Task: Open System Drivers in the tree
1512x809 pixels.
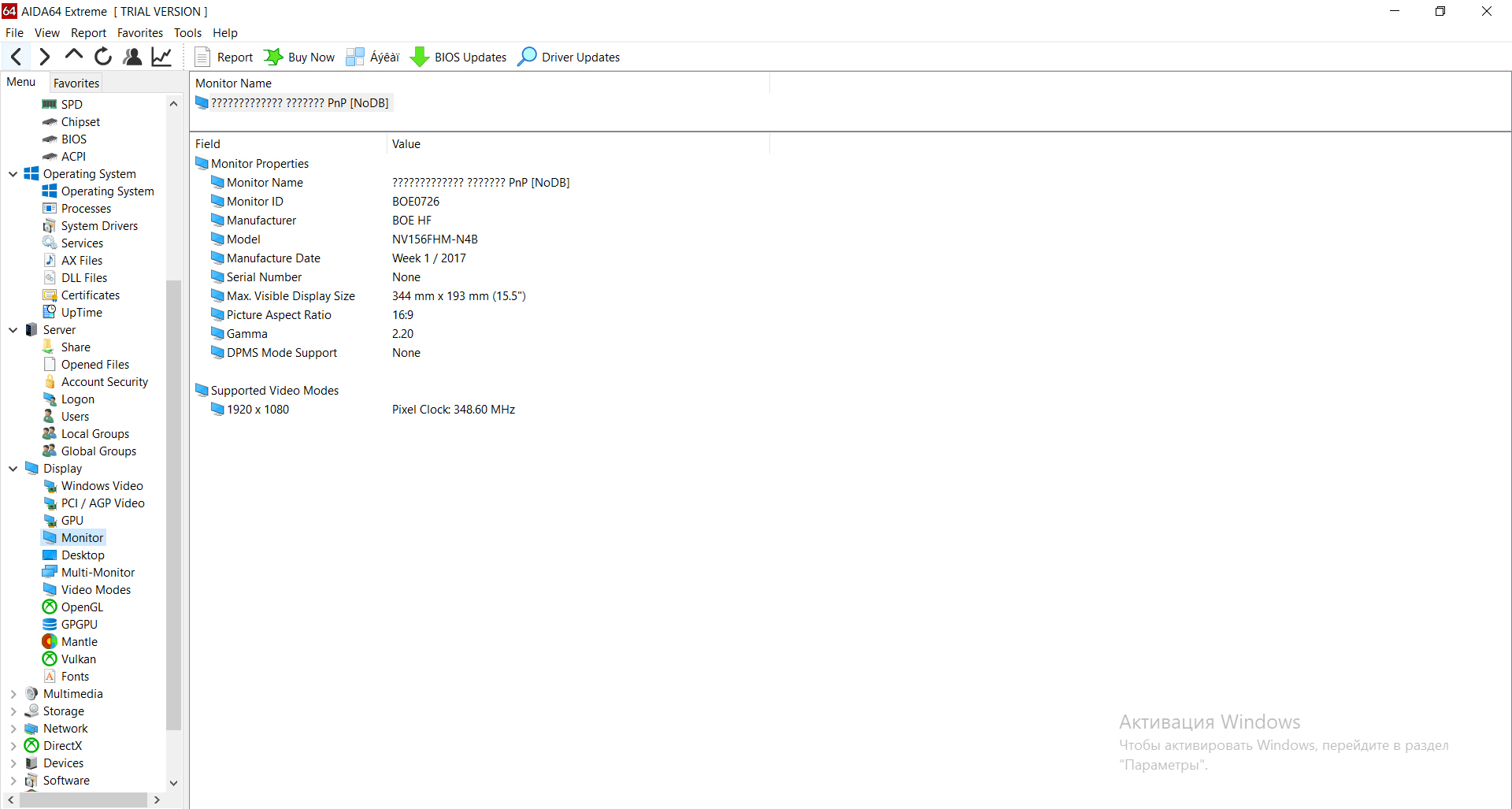Action: pos(90,226)
